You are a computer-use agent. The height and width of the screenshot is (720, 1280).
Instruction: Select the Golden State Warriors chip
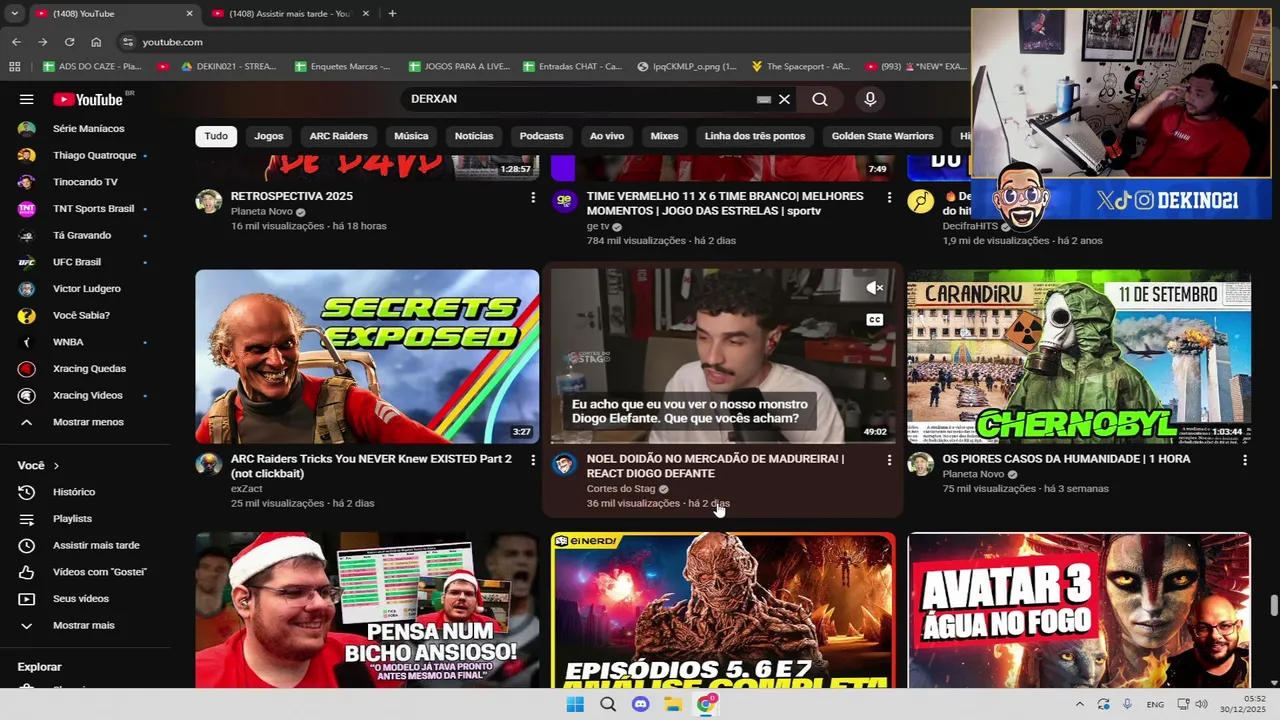pyautogui.click(x=882, y=136)
